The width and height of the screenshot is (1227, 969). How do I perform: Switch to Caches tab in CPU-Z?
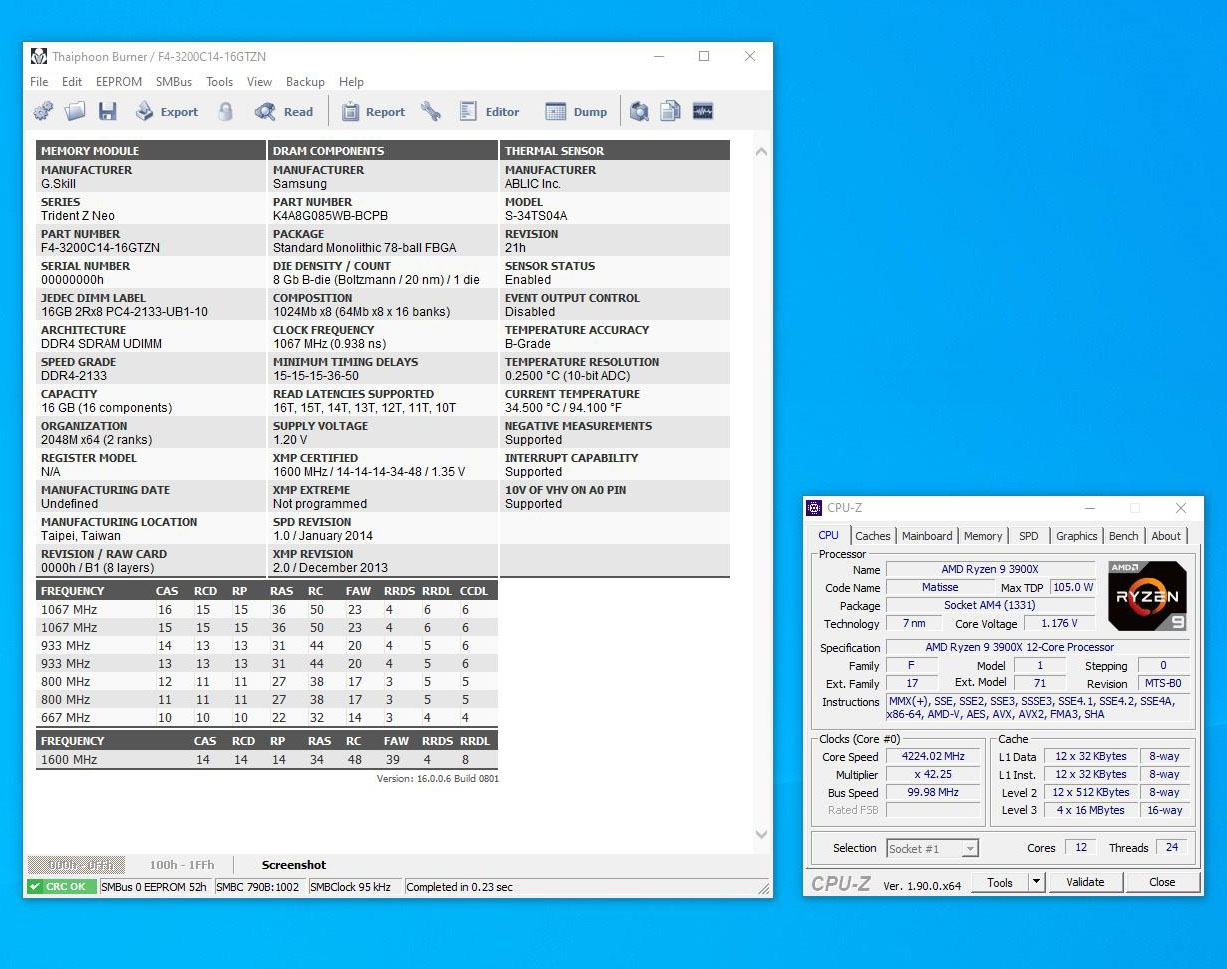point(872,536)
